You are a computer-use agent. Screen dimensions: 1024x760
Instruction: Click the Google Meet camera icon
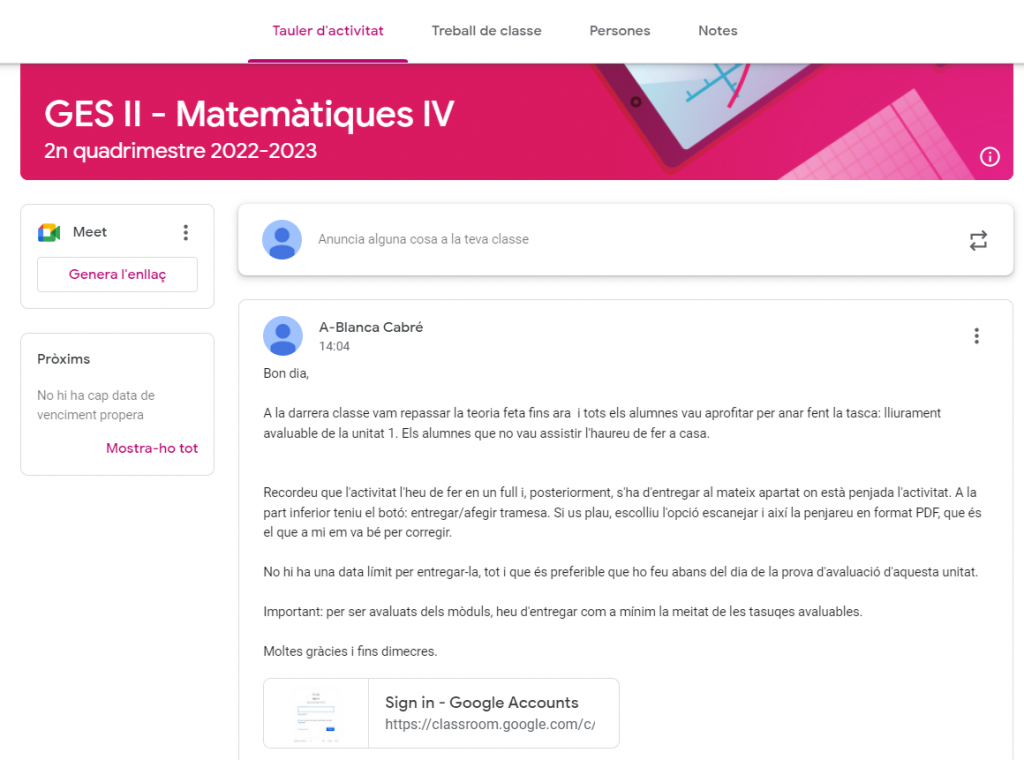click(49, 232)
